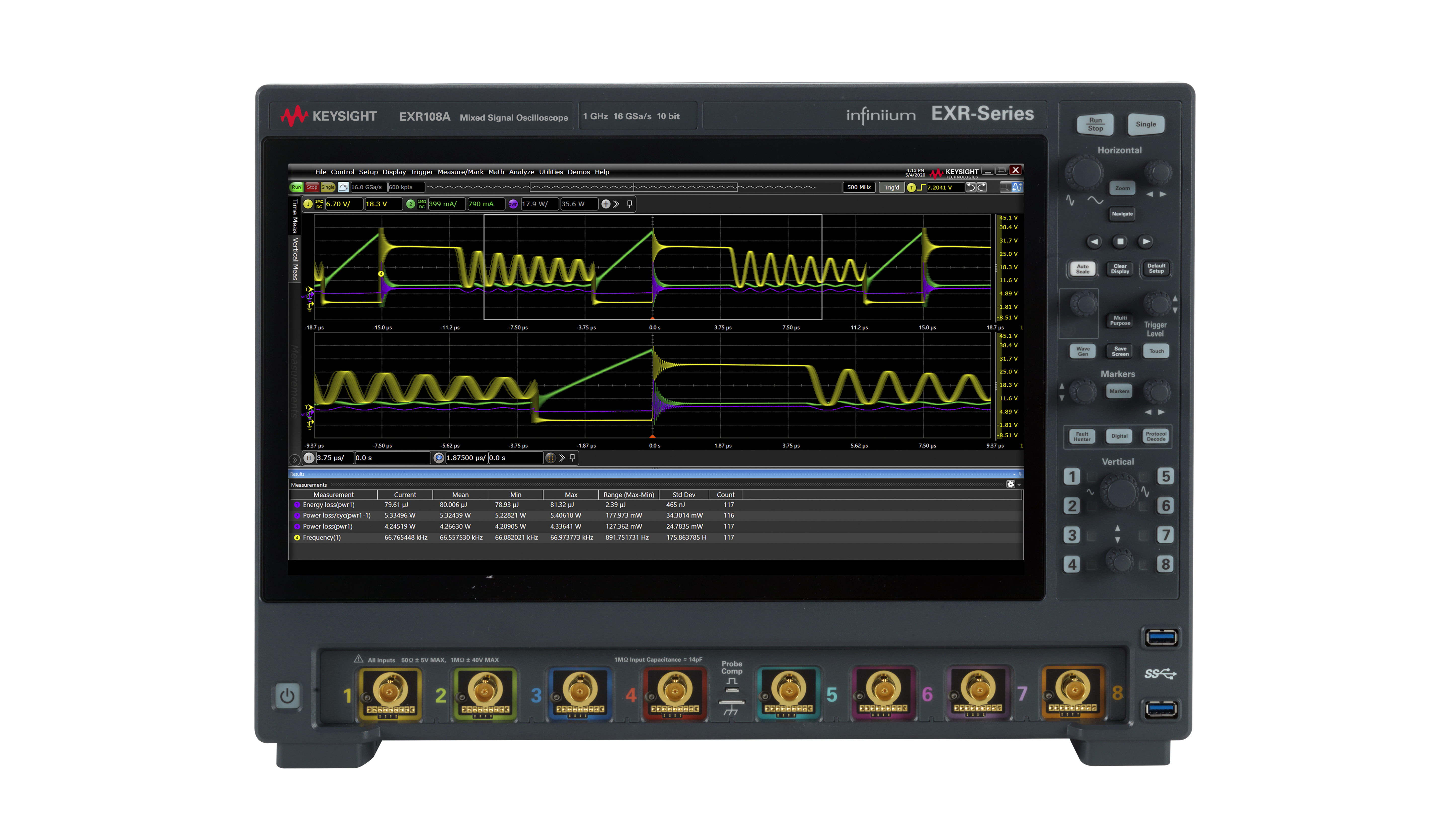
Task: Toggle the purple pwr waveform indicator
Action: 513,204
